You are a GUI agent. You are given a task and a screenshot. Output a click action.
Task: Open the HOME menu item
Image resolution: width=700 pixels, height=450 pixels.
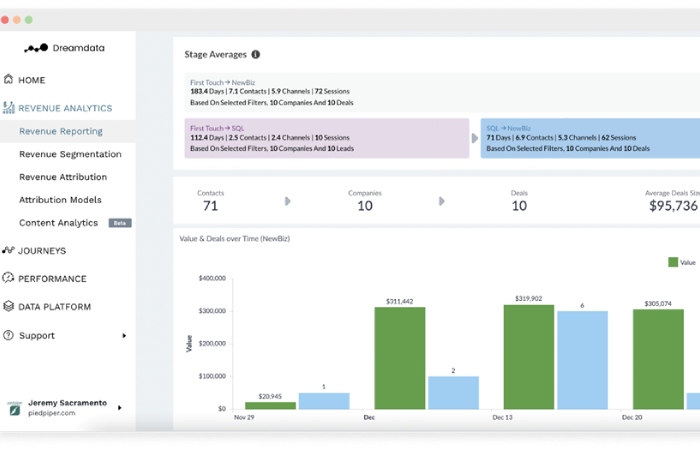coord(32,80)
